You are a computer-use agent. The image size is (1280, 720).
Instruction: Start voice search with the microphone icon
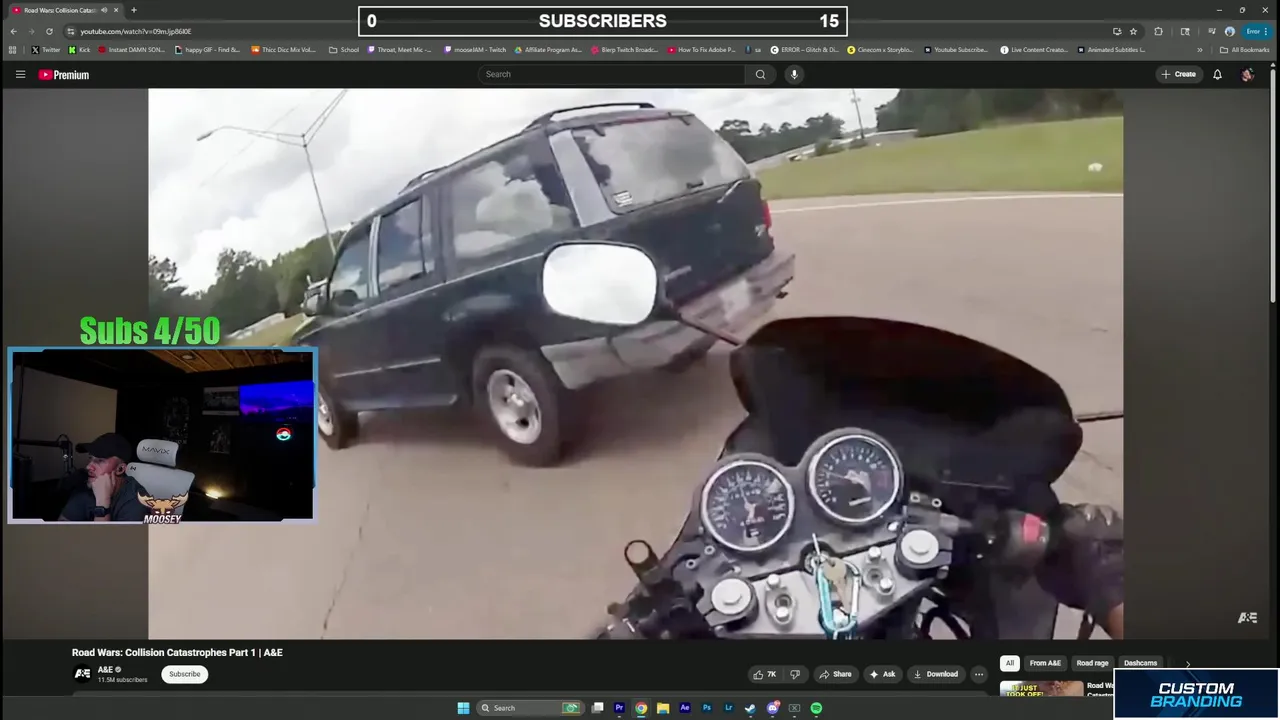pos(794,74)
